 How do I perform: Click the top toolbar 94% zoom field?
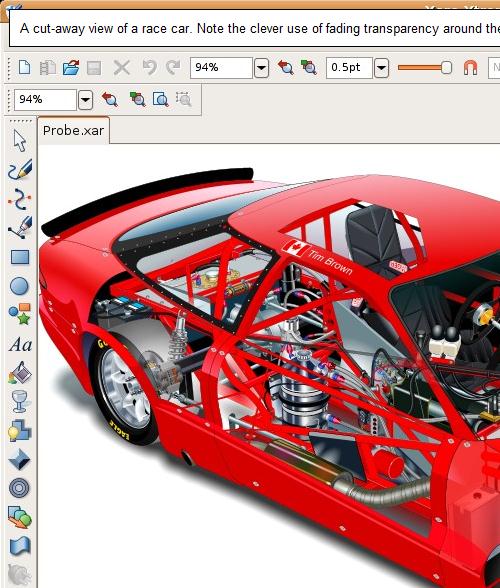point(221,68)
